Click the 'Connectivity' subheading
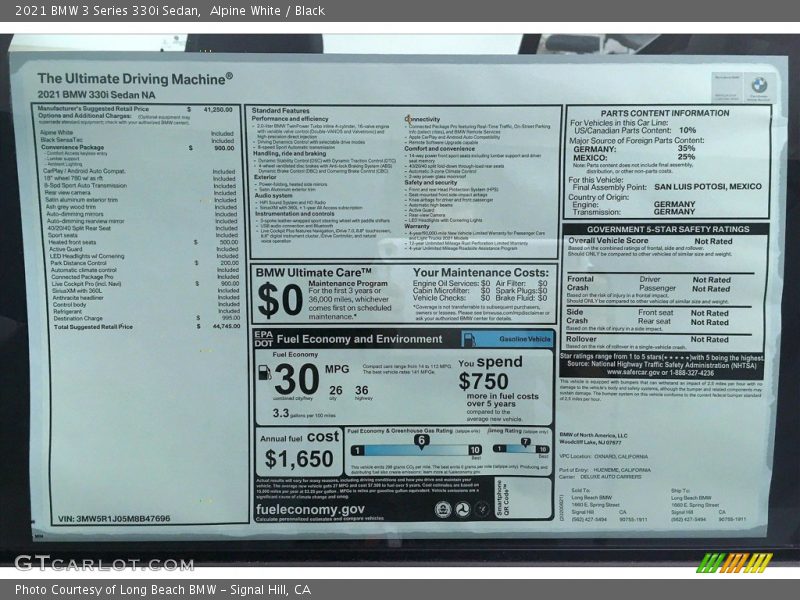Image resolution: width=800 pixels, height=600 pixels. (x=422, y=119)
